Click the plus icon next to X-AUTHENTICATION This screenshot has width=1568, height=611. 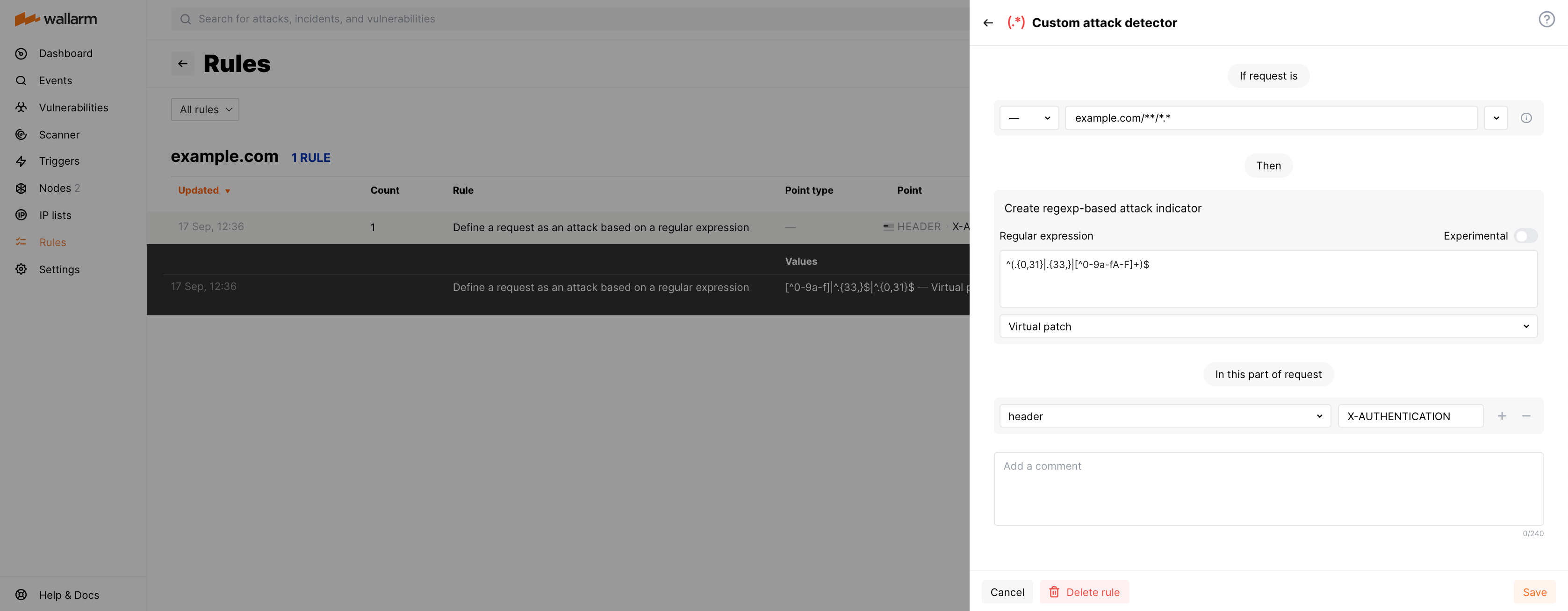click(1502, 416)
